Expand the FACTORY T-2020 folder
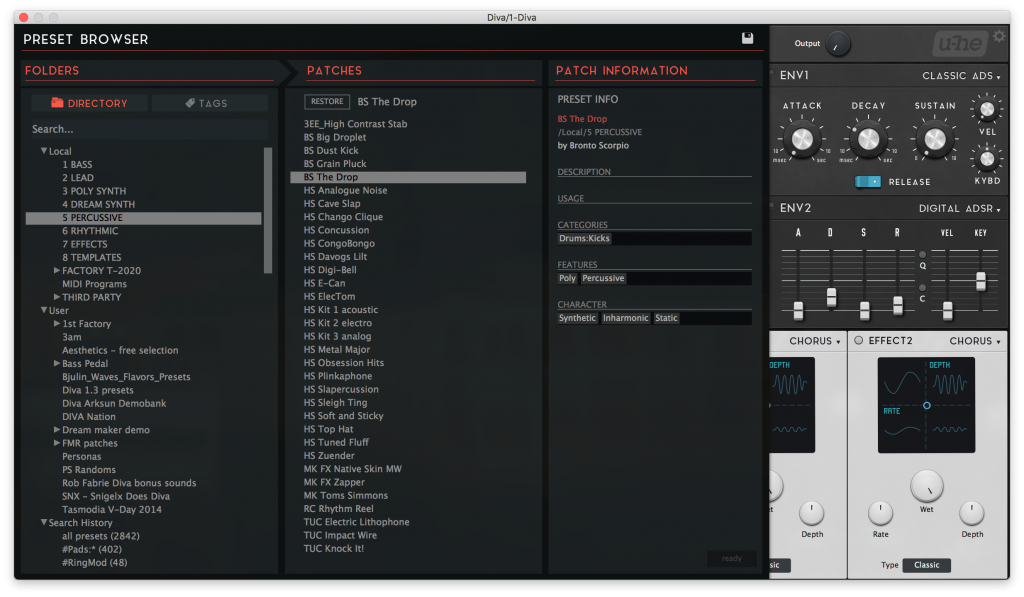The width and height of the screenshot is (1024, 597). click(x=57, y=270)
